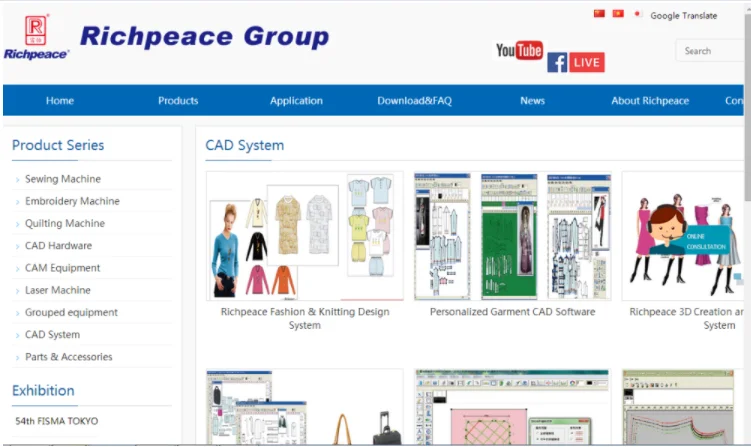Click 'Personalized Garment CAD Software' title

(x=512, y=312)
